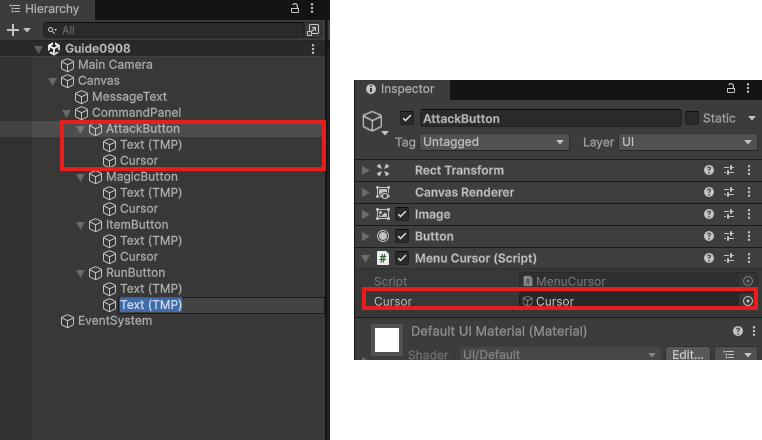Open Canvas Renderer presets icon
This screenshot has height=440, width=762.
click(729, 192)
